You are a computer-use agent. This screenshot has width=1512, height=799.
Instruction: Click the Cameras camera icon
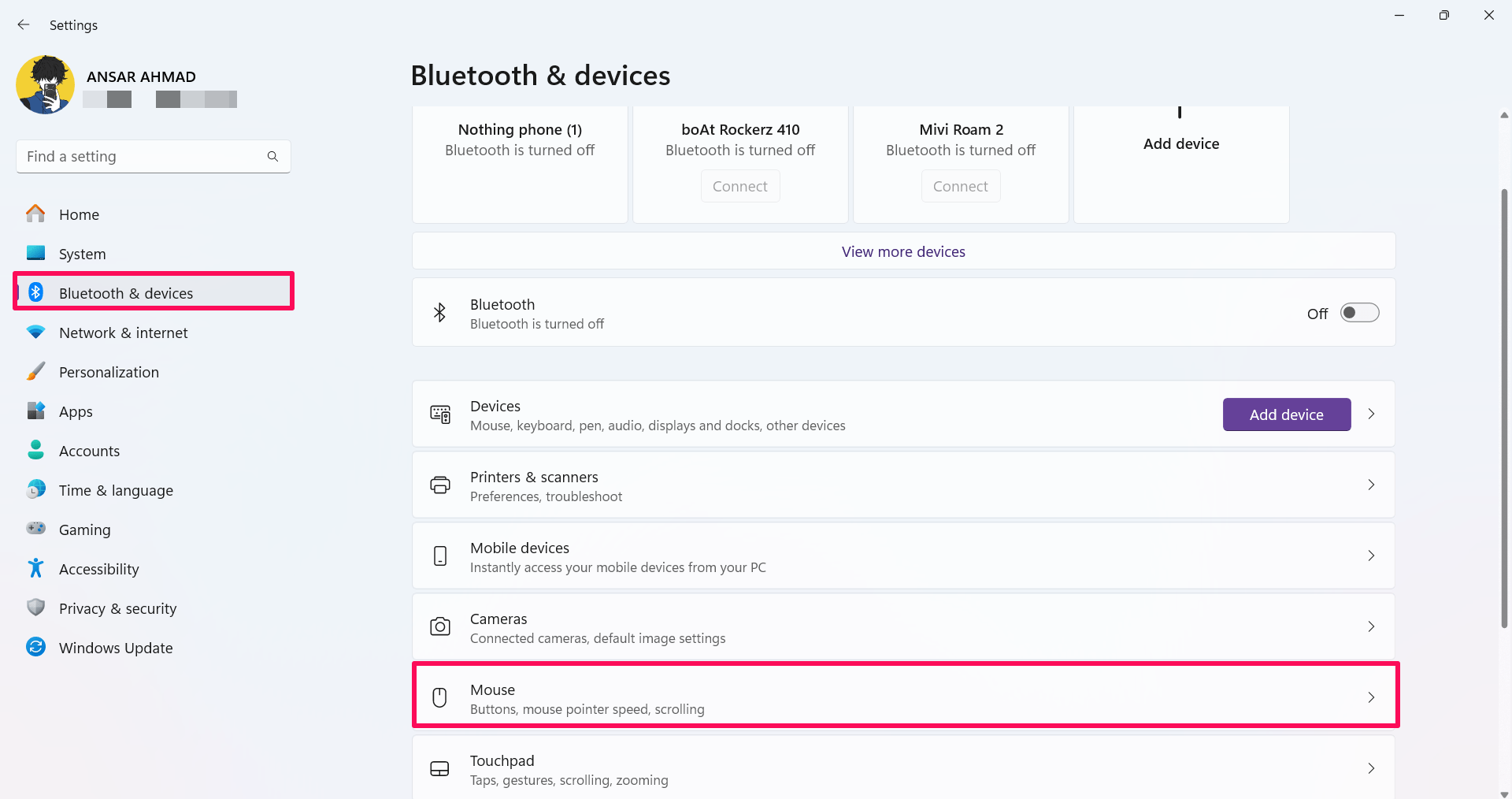[x=440, y=627]
